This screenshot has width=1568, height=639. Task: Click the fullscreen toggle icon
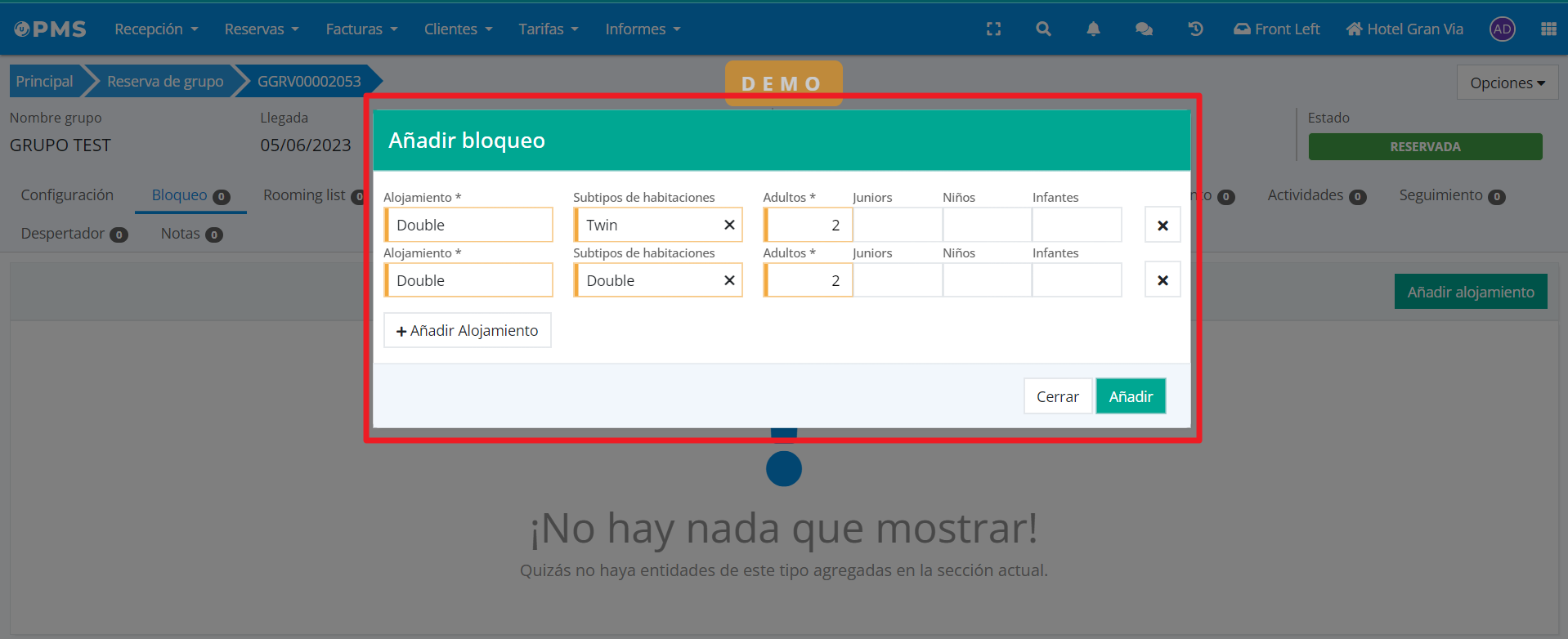point(993,29)
